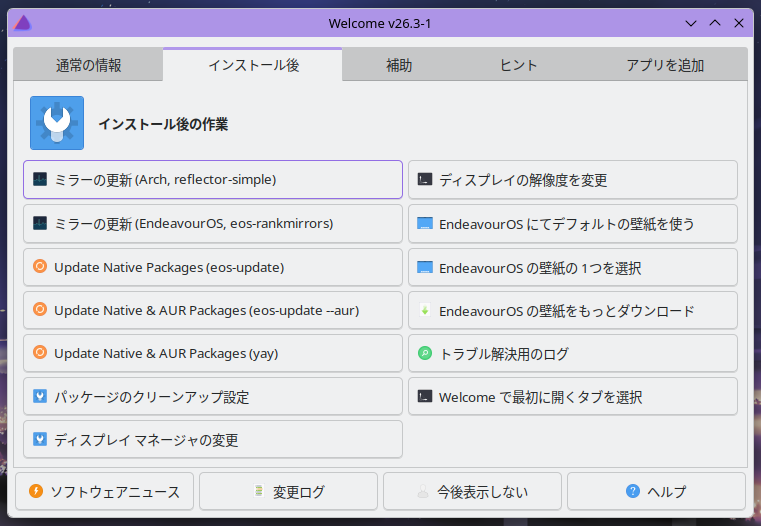Switch to the 通常の情報 tab

88,65
